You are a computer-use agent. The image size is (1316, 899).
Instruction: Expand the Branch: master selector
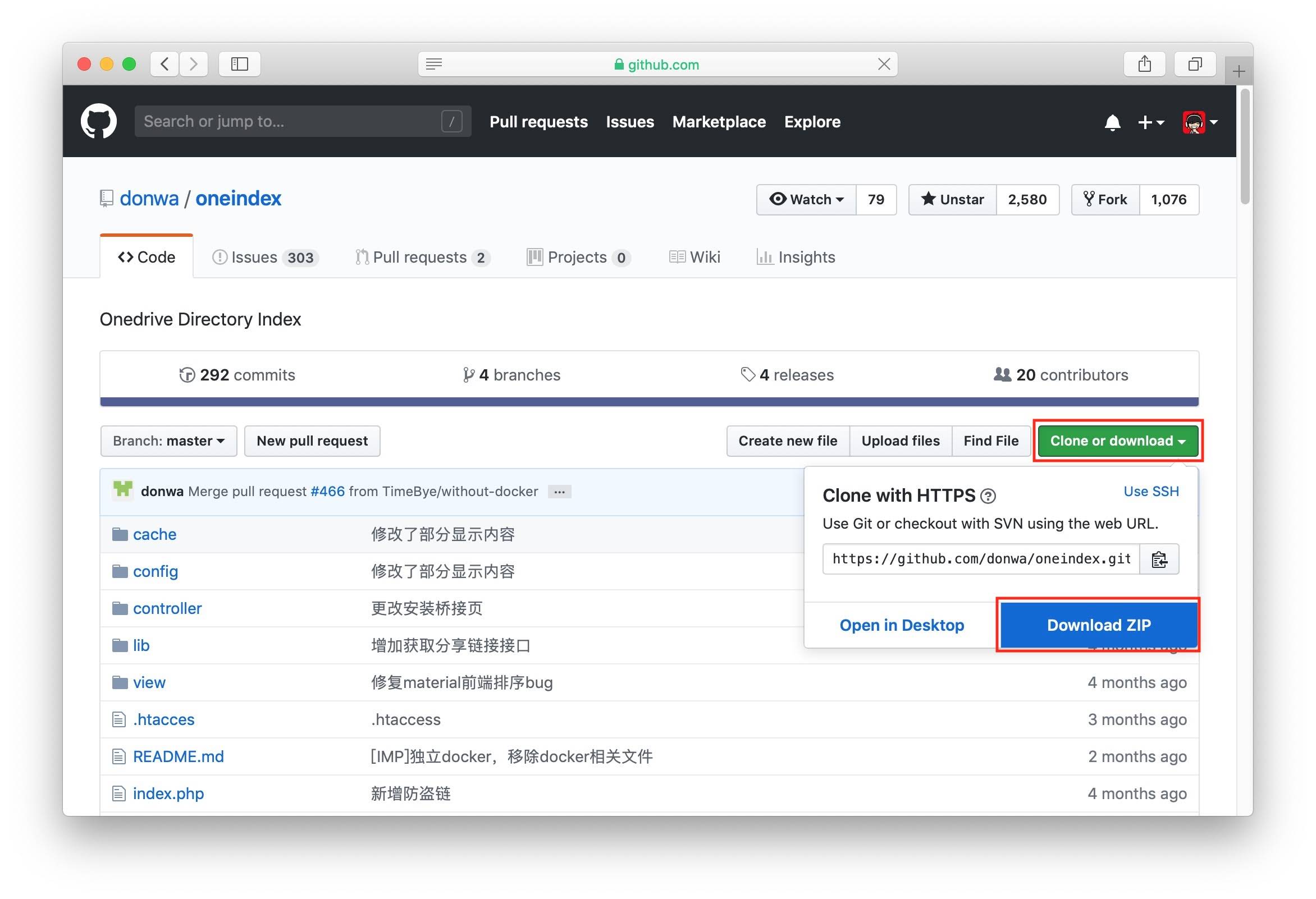(x=168, y=441)
